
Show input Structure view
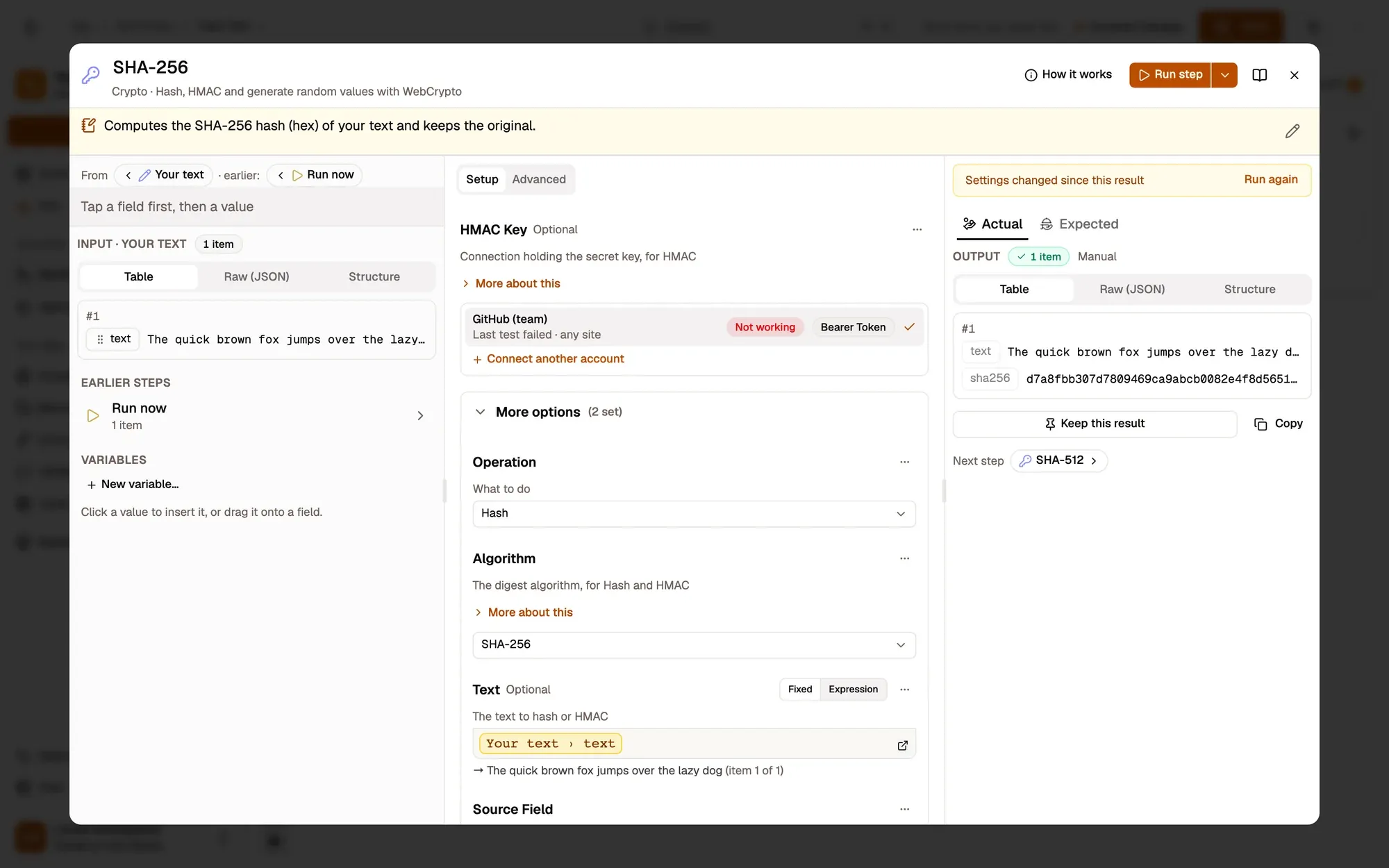click(374, 276)
